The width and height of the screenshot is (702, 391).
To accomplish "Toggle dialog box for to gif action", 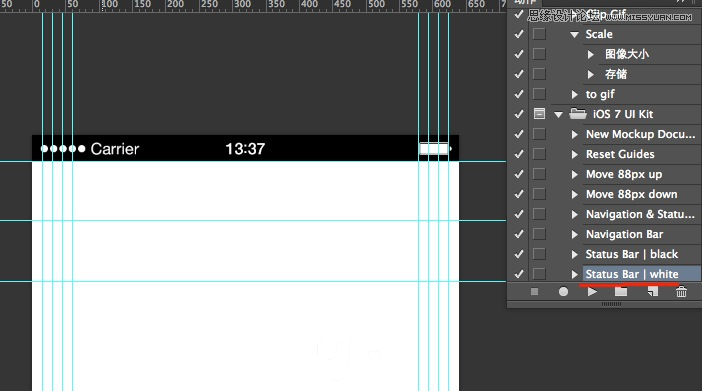I will [539, 94].
